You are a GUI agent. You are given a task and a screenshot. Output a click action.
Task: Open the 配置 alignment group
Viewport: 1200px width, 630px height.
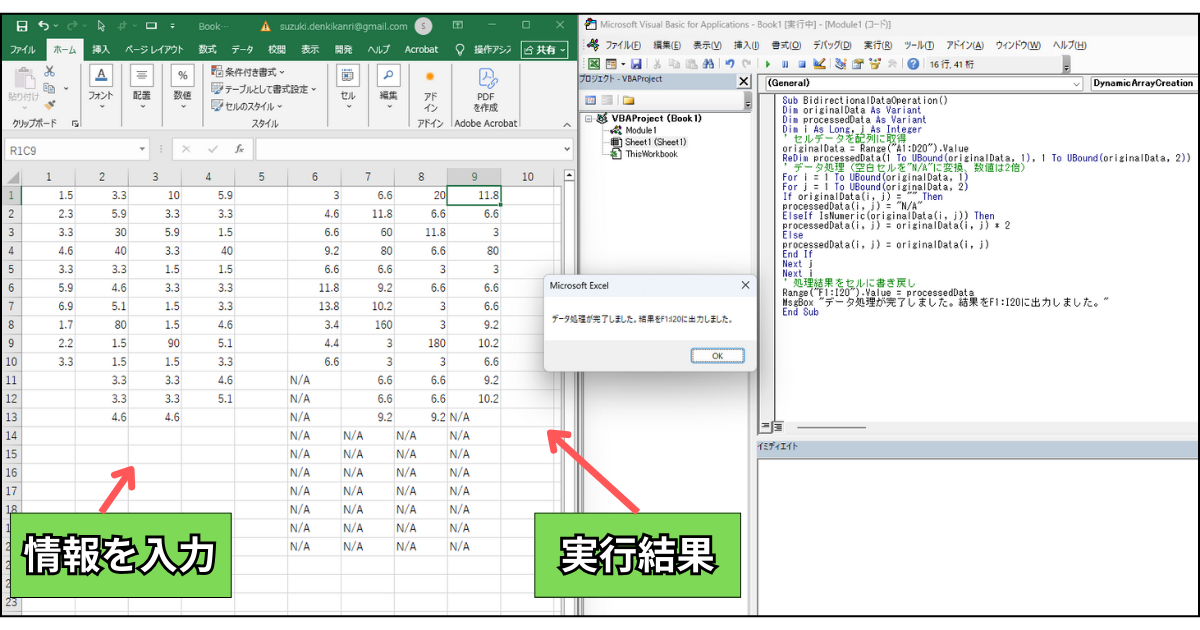[x=142, y=88]
